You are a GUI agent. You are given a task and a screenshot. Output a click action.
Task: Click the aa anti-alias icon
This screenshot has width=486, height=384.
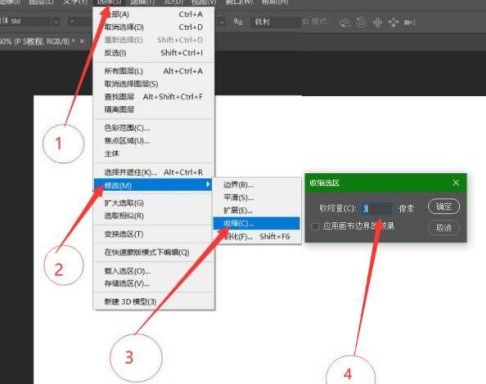point(238,22)
